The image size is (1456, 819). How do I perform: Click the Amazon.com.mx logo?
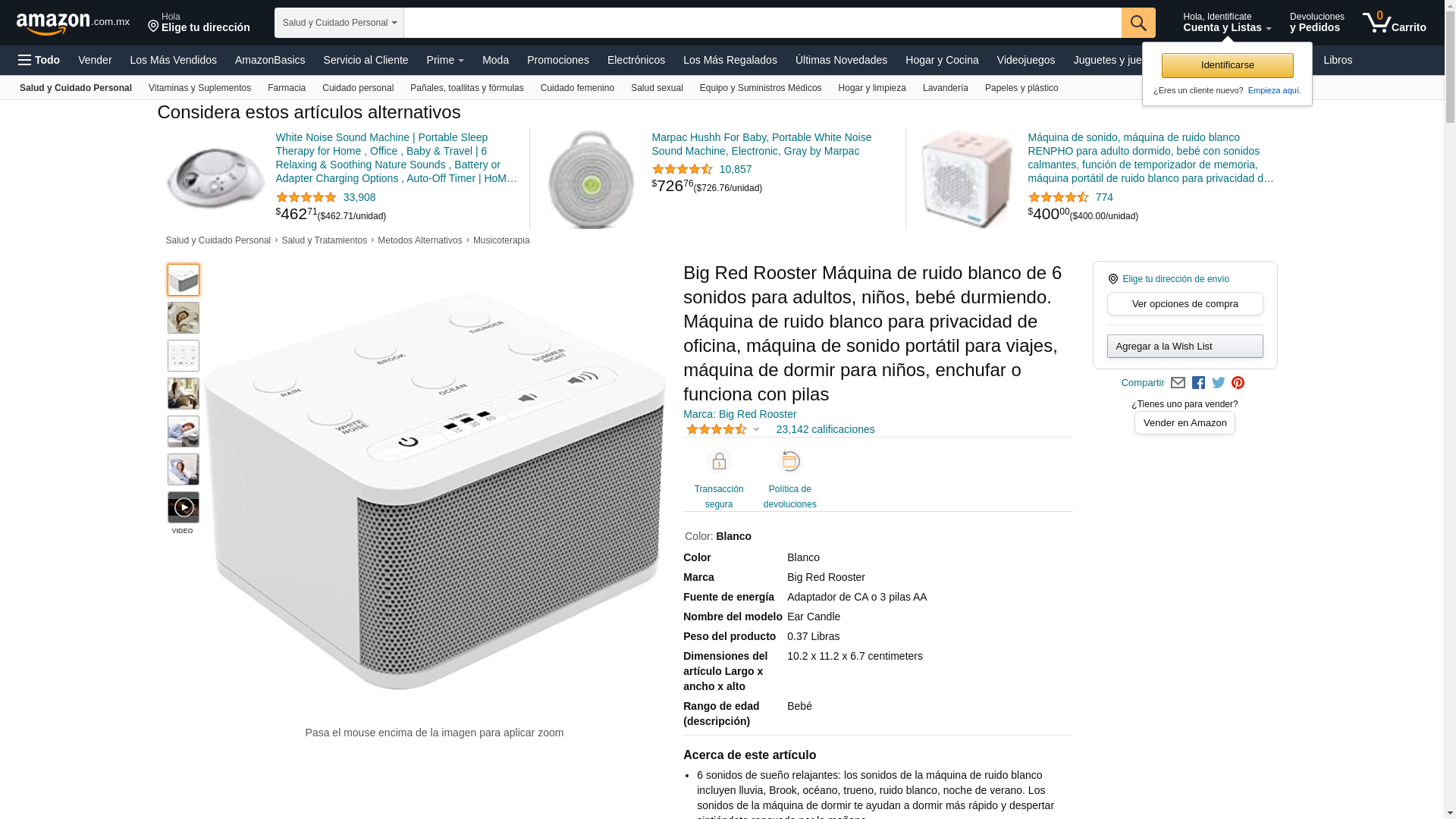[x=73, y=23]
